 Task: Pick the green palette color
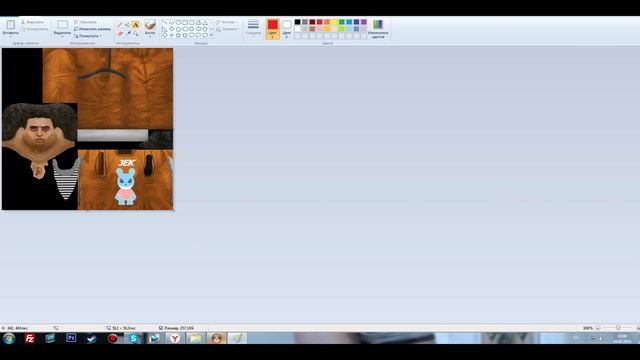[342, 22]
